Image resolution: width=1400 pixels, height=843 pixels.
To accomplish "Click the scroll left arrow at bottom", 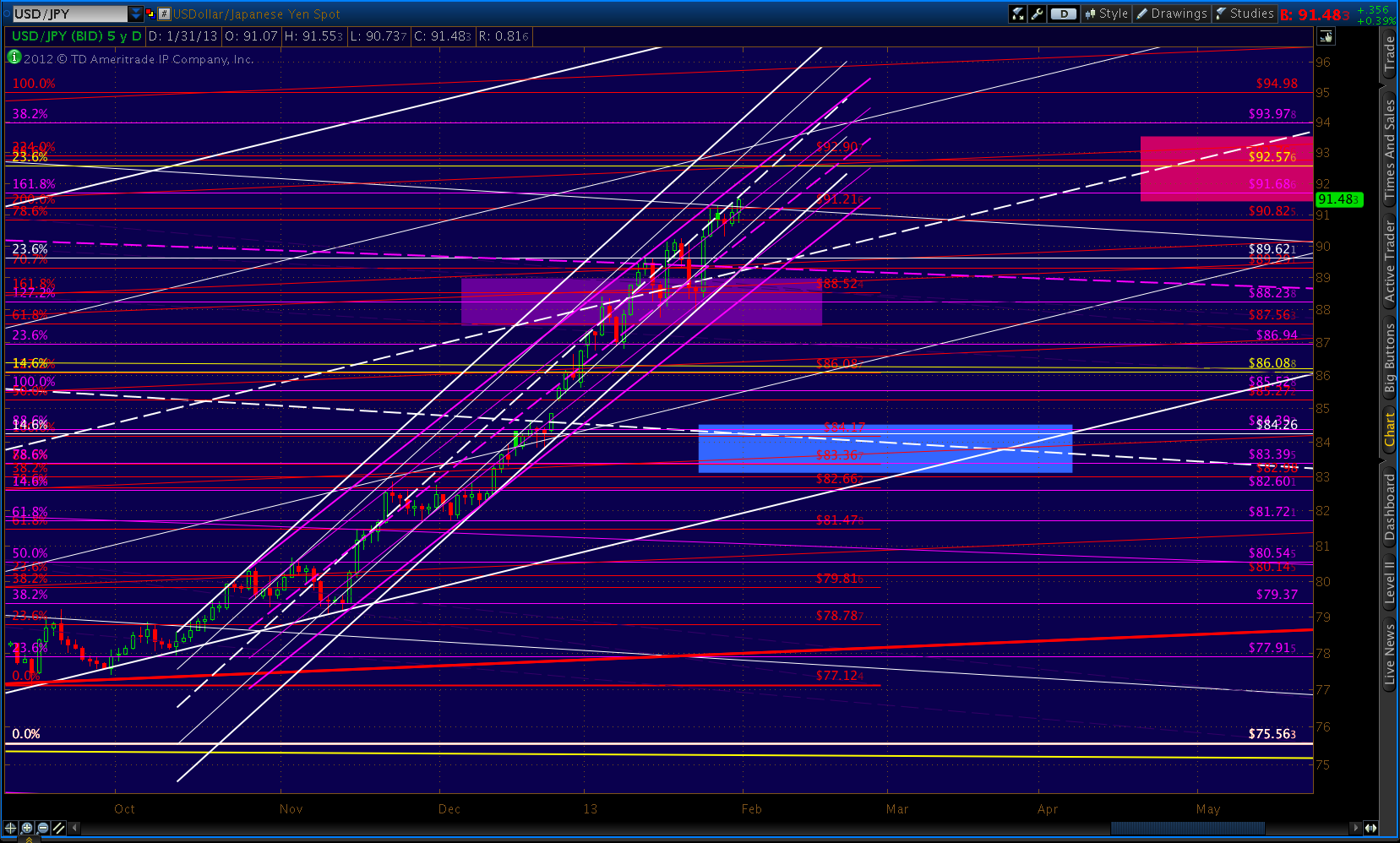I will tap(76, 829).
